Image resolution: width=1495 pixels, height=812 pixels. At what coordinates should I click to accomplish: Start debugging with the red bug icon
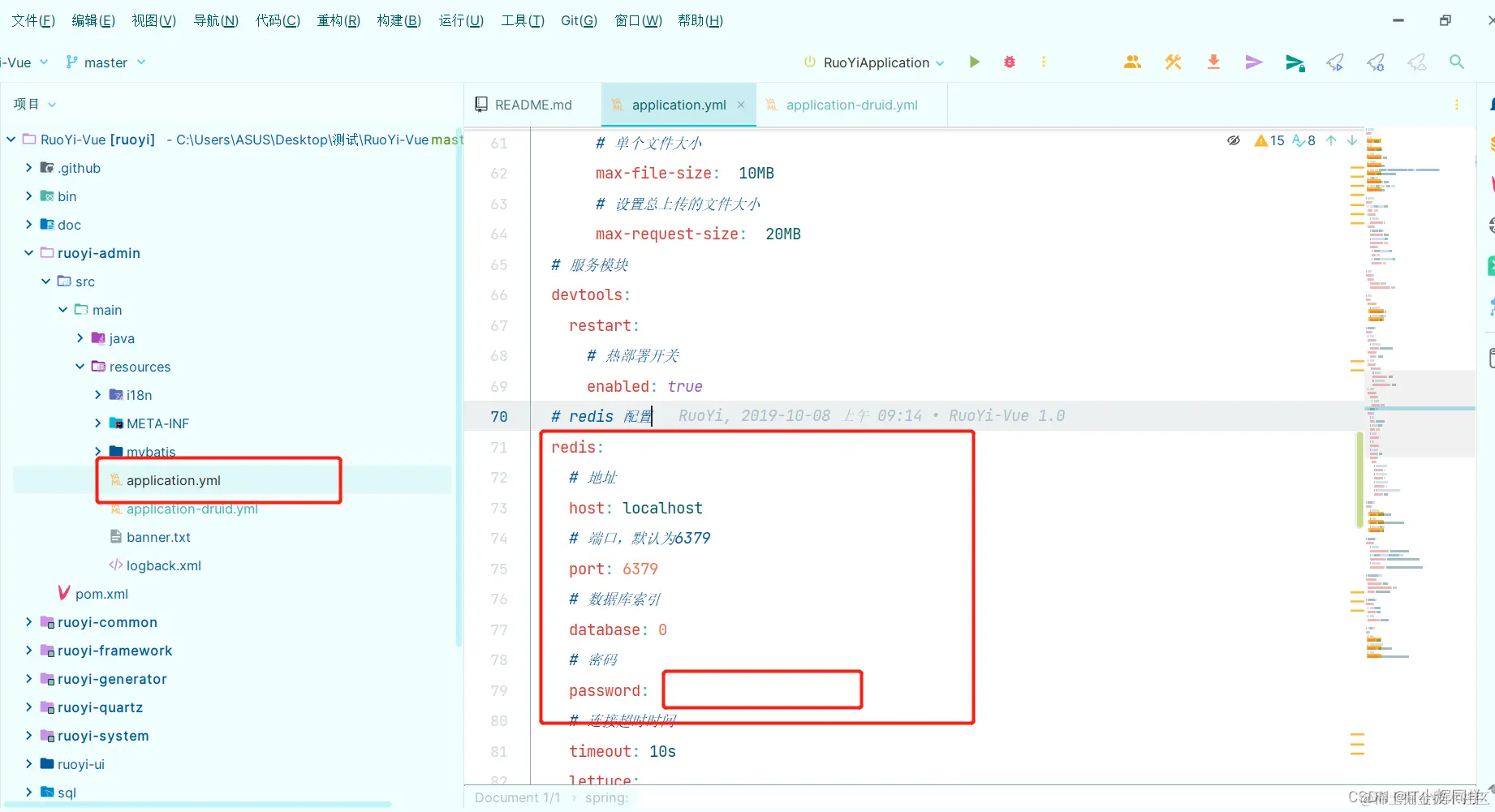pyautogui.click(x=1010, y=62)
